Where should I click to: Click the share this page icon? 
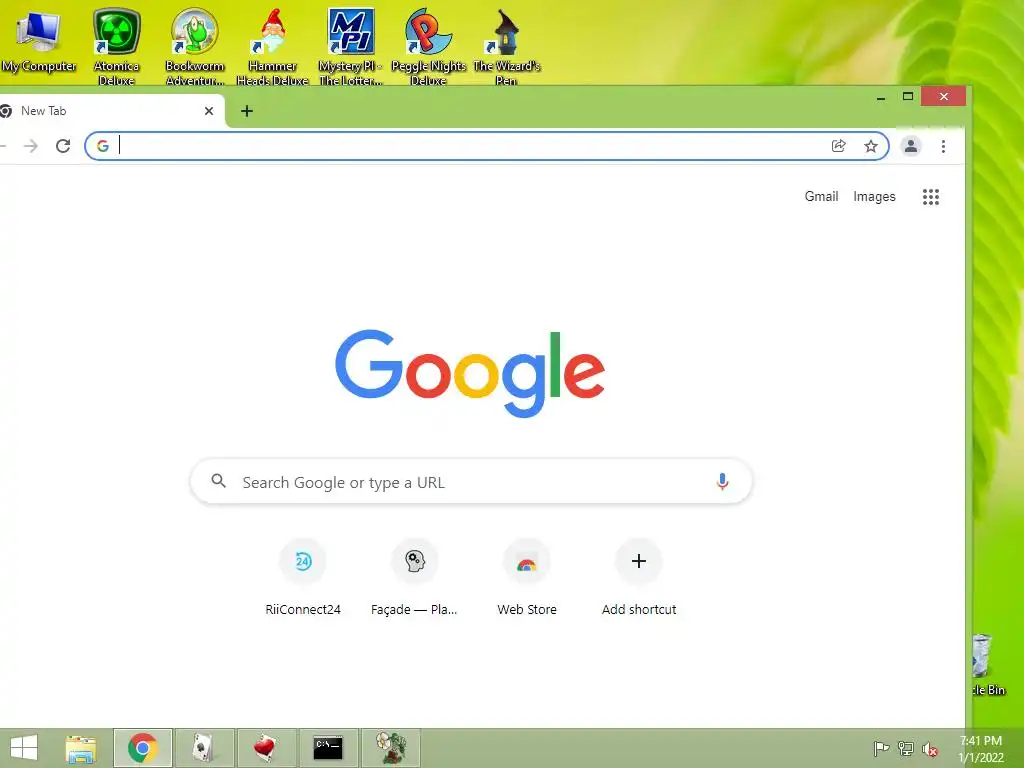pos(839,146)
